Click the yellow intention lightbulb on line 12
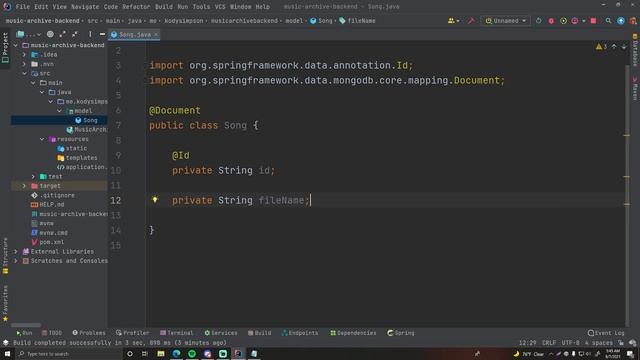This screenshot has height=360, width=640. click(155, 200)
